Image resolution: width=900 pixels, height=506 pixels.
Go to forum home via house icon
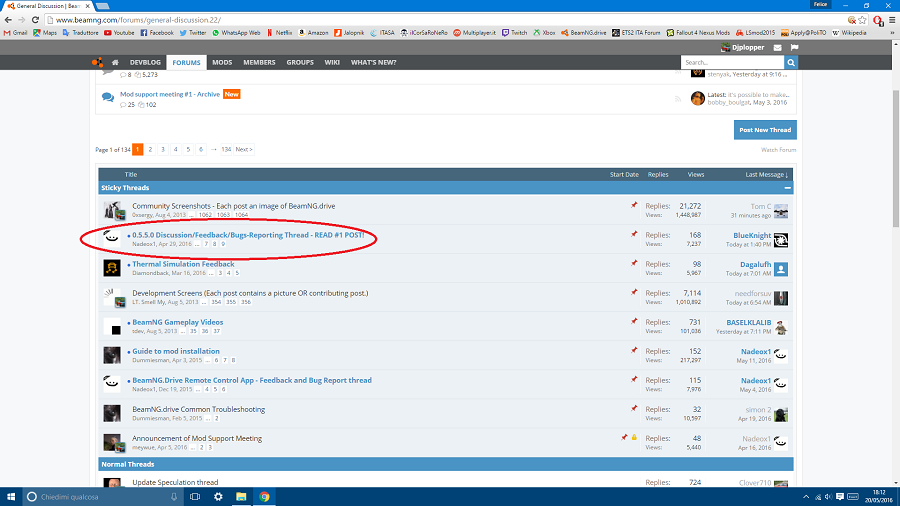tap(115, 62)
